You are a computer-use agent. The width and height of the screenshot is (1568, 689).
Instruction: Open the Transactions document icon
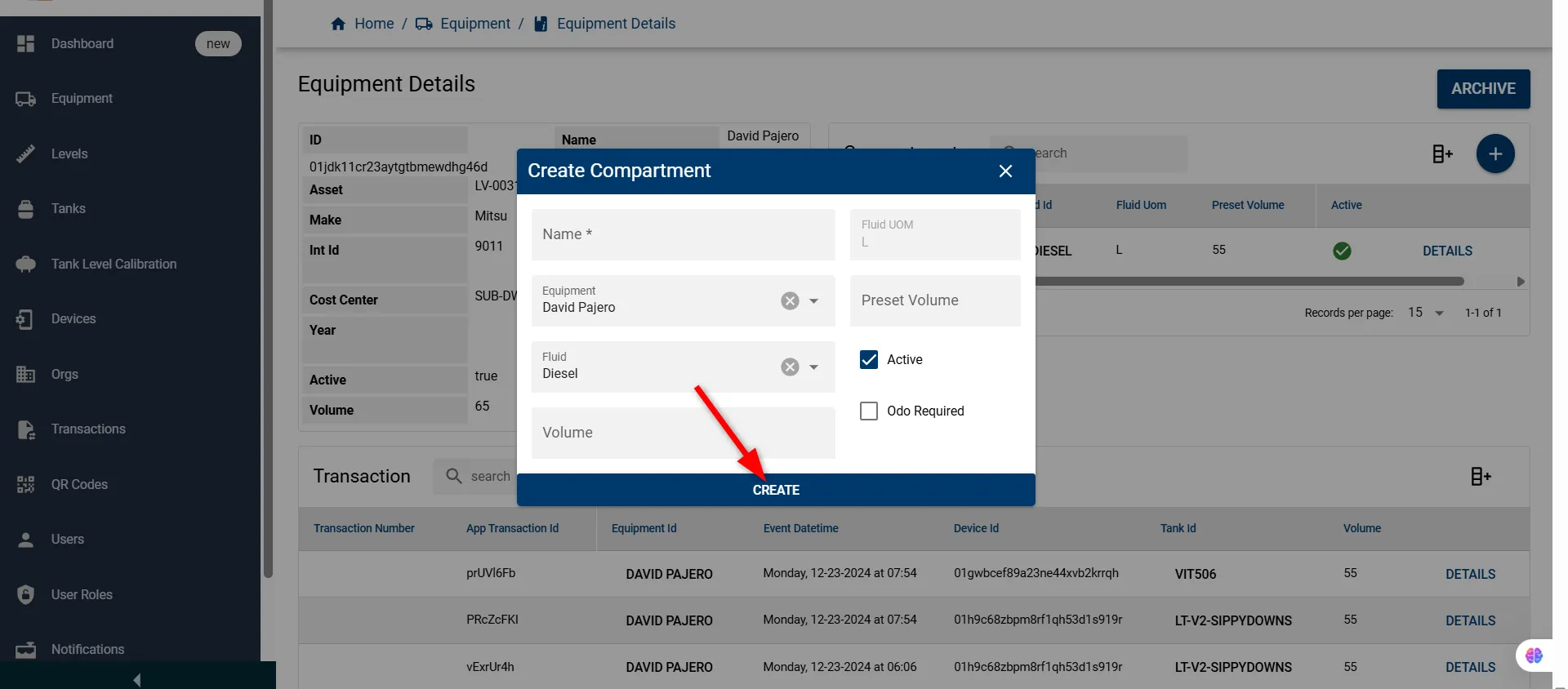(x=26, y=429)
